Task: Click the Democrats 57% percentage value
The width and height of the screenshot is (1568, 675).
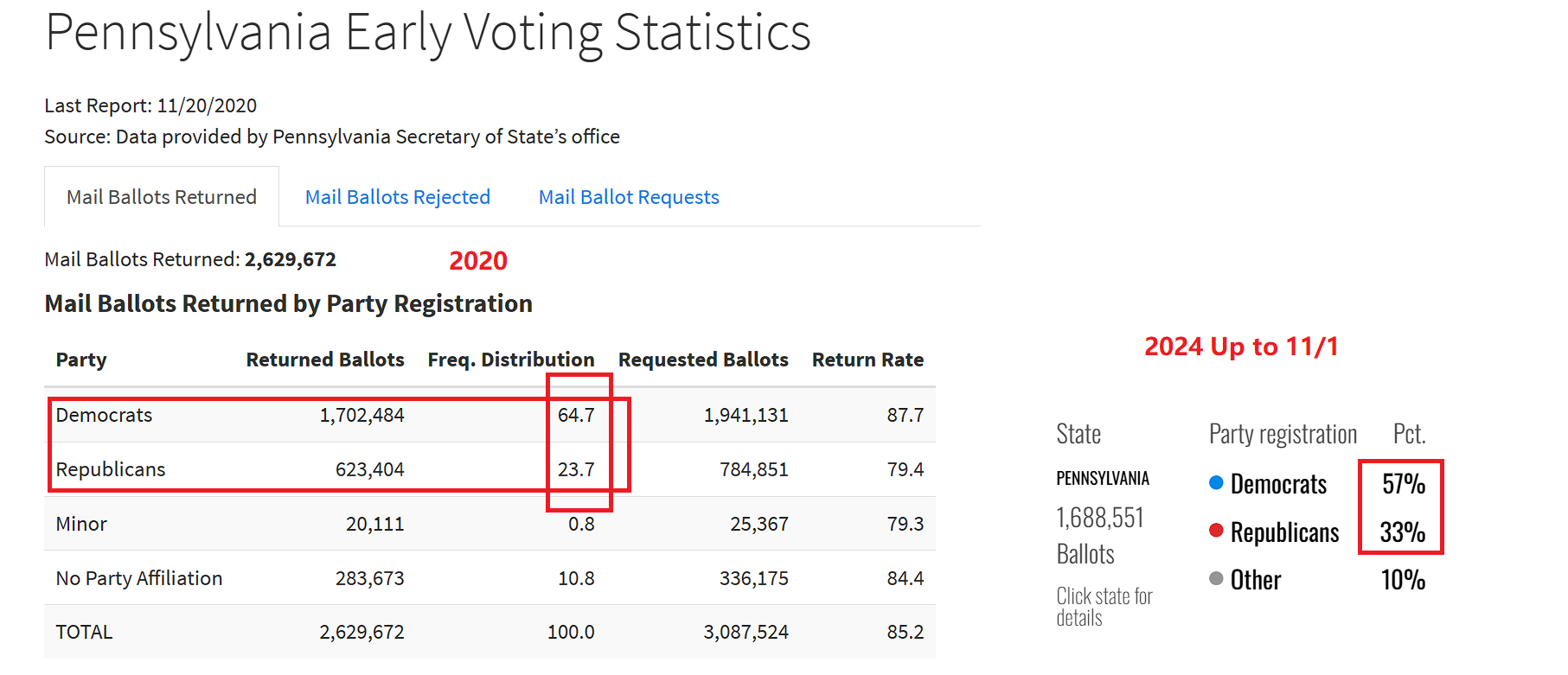Action: coord(1403,484)
